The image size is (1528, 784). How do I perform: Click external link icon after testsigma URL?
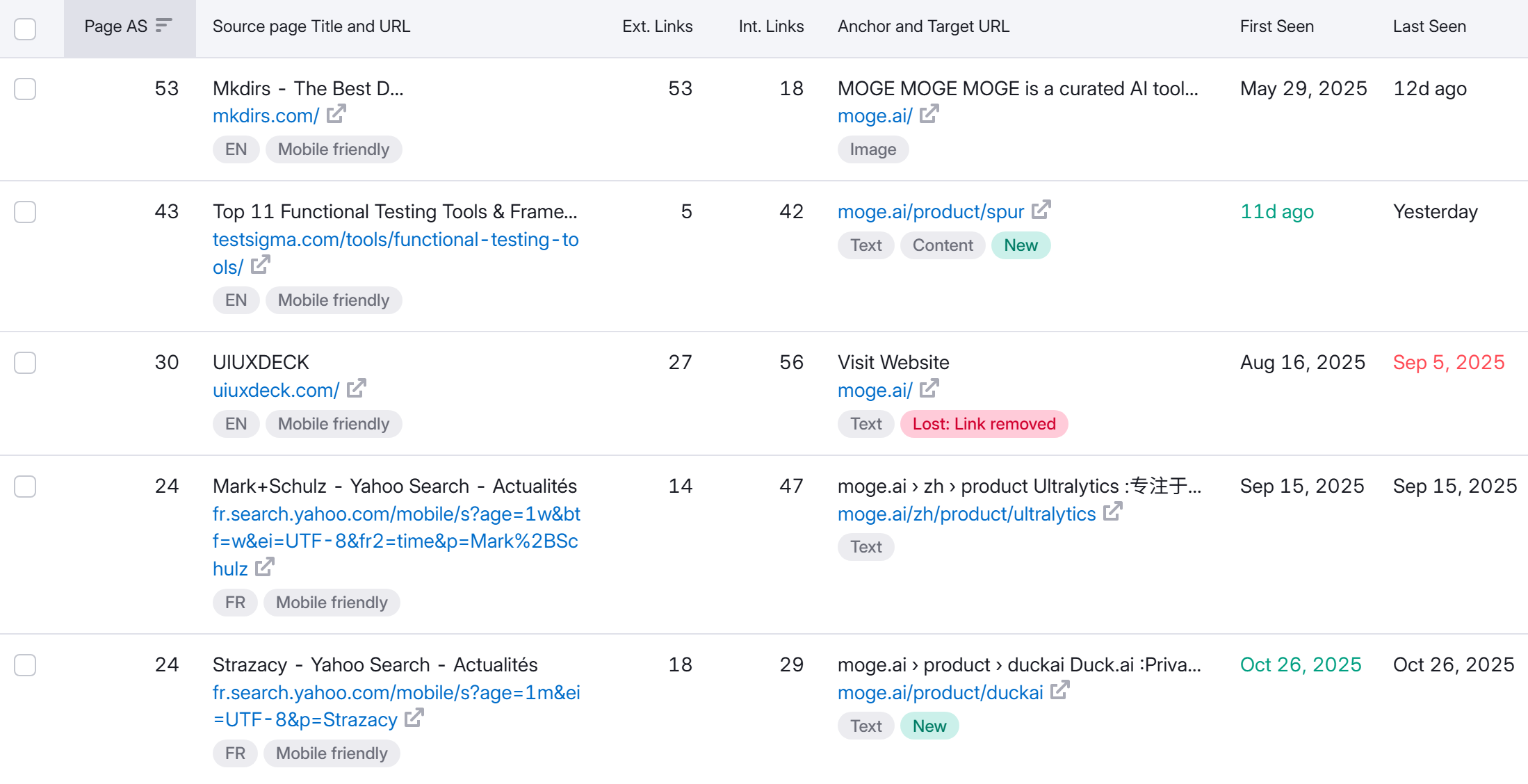click(x=260, y=266)
